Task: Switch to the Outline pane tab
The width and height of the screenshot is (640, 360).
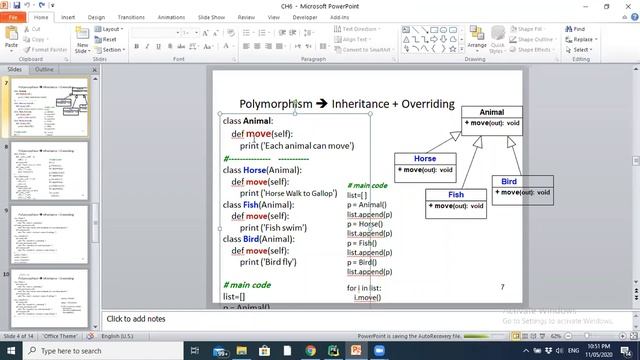Action: (44, 69)
